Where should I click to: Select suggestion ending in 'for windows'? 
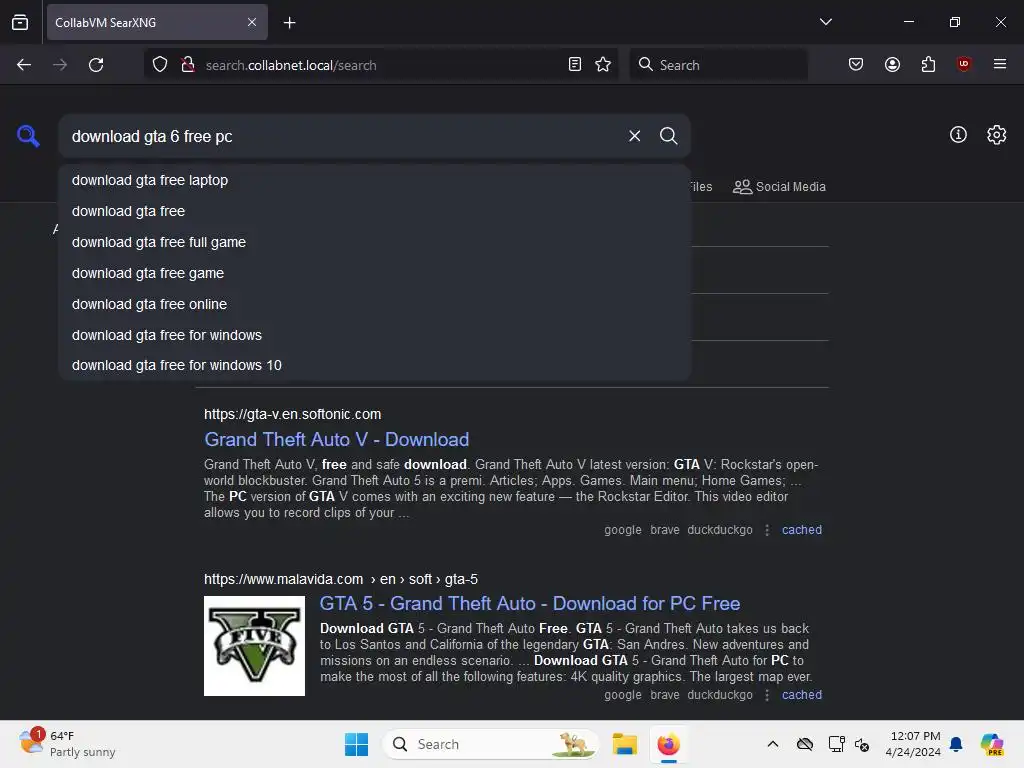click(375, 335)
